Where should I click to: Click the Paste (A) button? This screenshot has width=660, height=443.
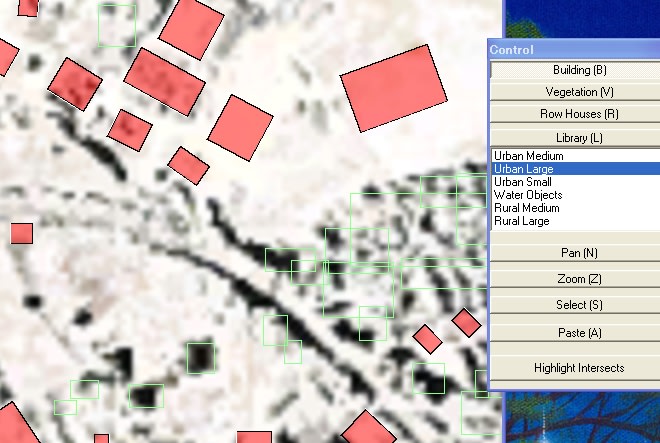pos(576,333)
